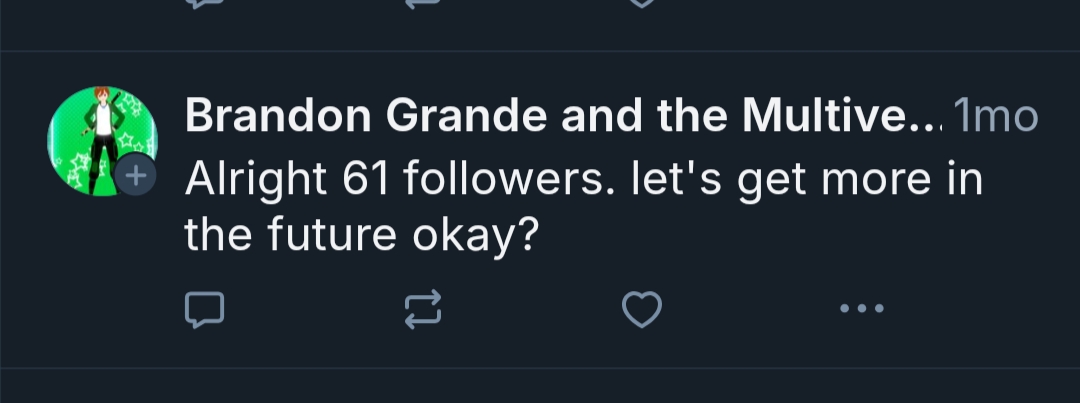Click the cut-off reply icon at top
Image resolution: width=1080 pixels, height=403 pixels.
[204, 3]
